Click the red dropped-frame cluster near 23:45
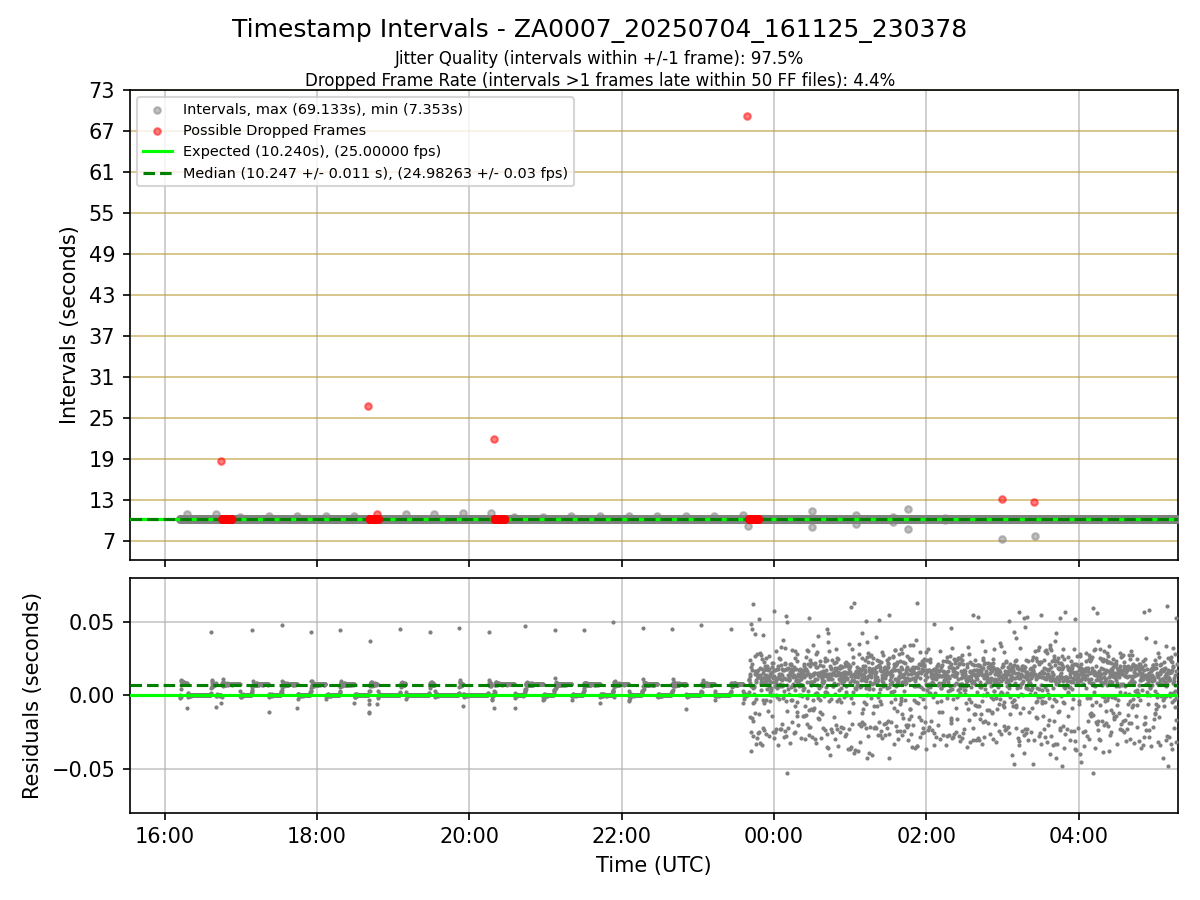The image size is (1200, 900). [754, 519]
